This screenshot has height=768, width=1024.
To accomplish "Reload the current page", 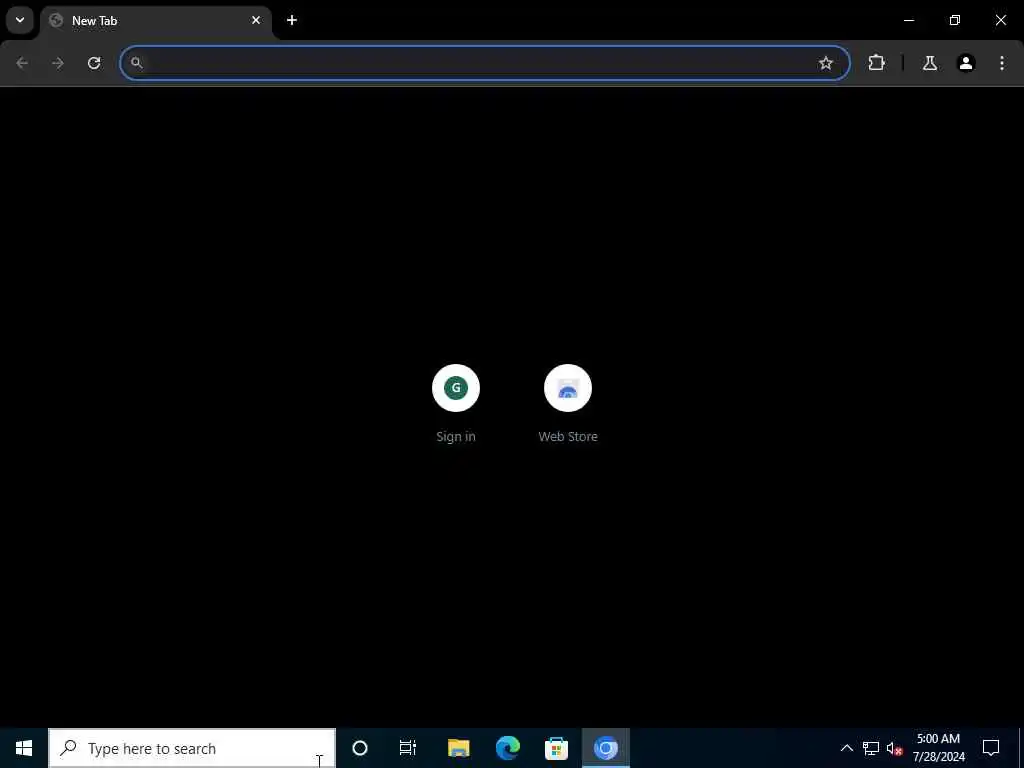I will [x=94, y=63].
